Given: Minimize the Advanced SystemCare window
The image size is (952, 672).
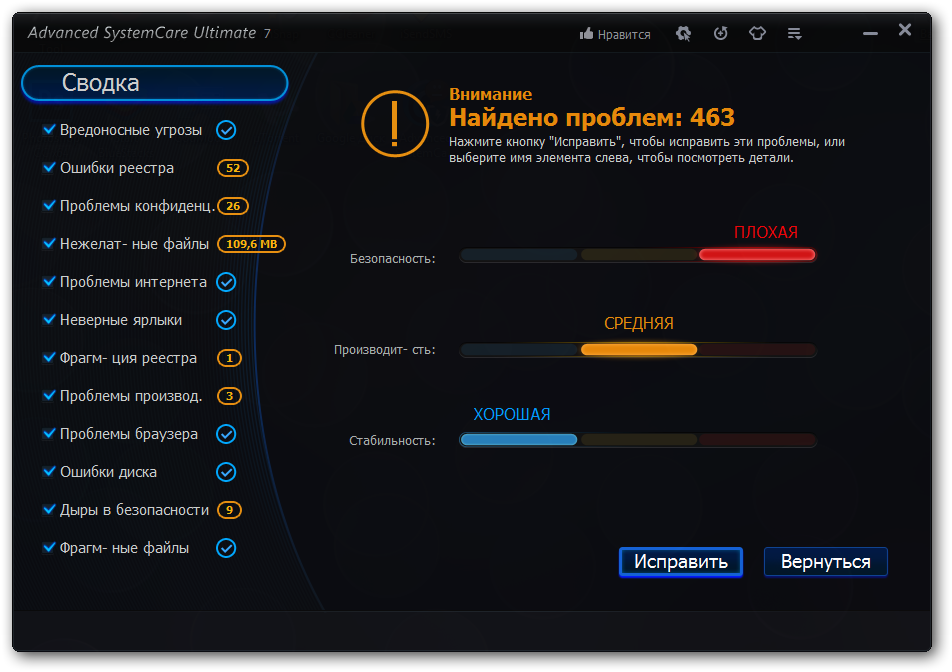Looking at the screenshot, I should (x=871, y=33).
